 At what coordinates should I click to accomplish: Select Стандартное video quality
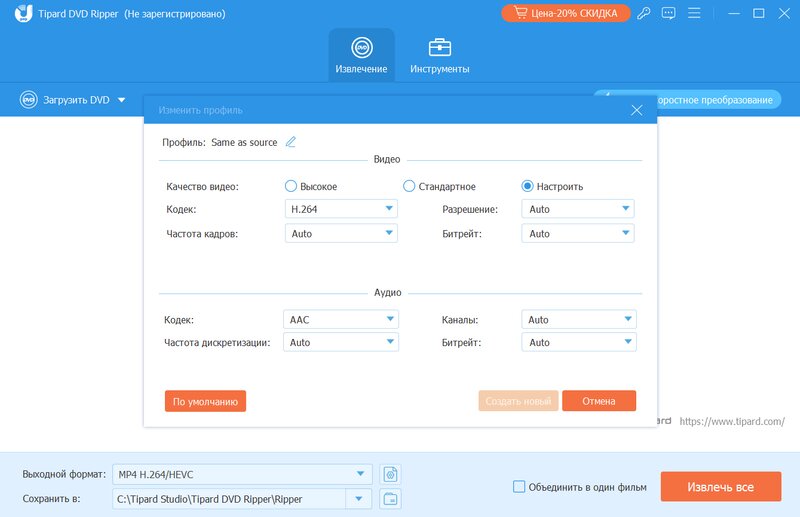pos(409,186)
